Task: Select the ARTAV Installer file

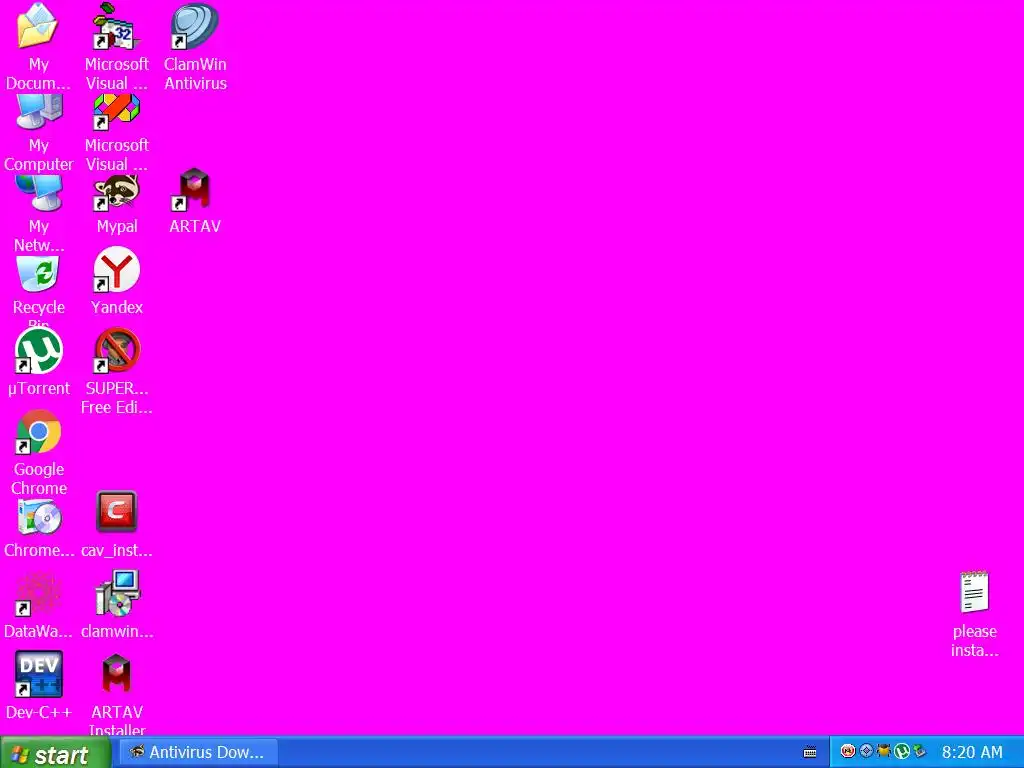Action: (x=116, y=694)
